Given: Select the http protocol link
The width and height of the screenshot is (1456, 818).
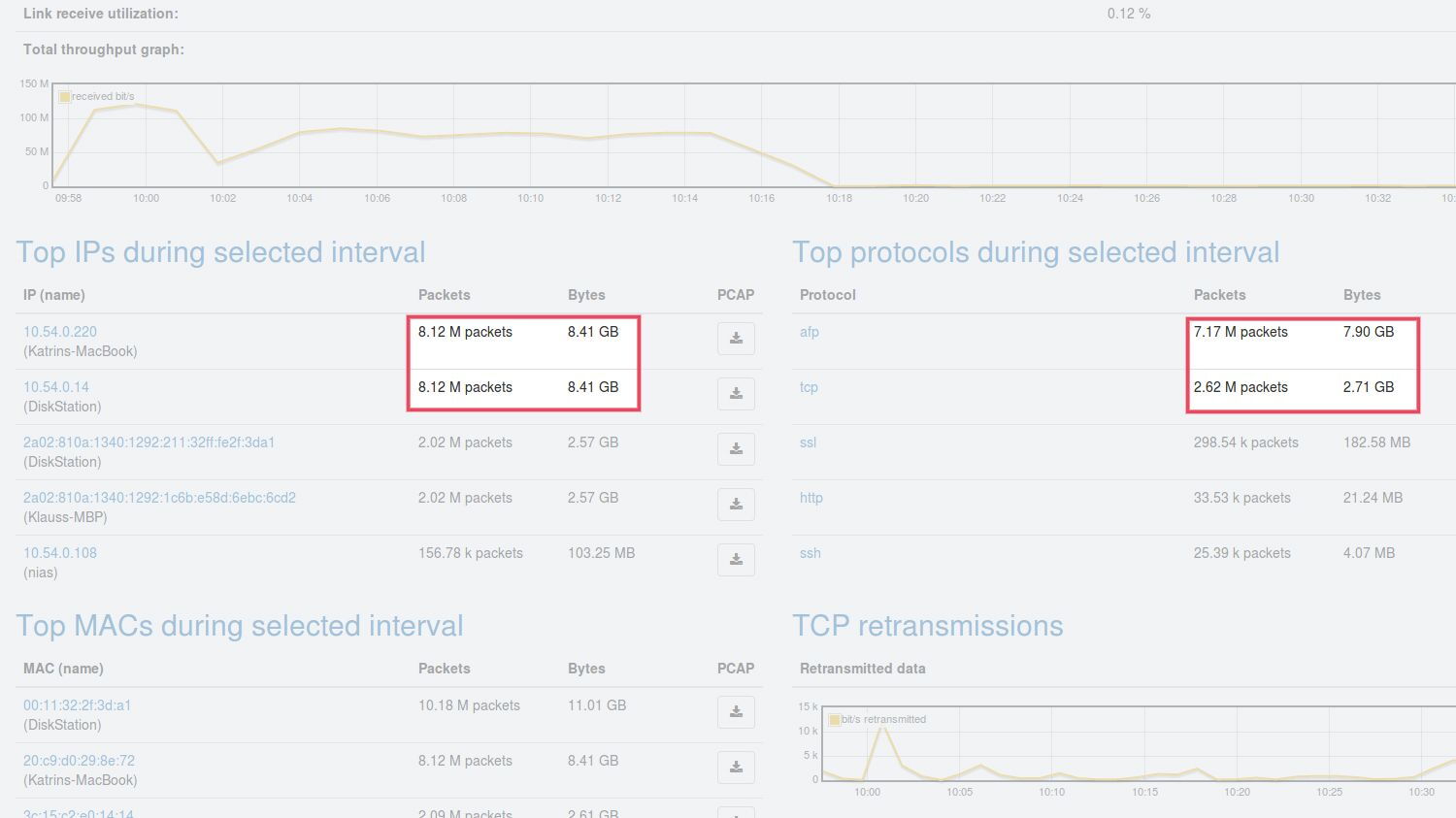Looking at the screenshot, I should coord(811,498).
